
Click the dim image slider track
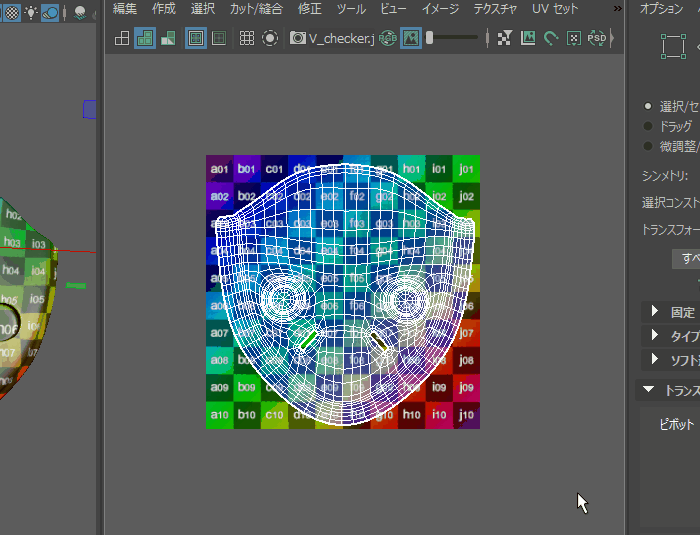(x=453, y=38)
